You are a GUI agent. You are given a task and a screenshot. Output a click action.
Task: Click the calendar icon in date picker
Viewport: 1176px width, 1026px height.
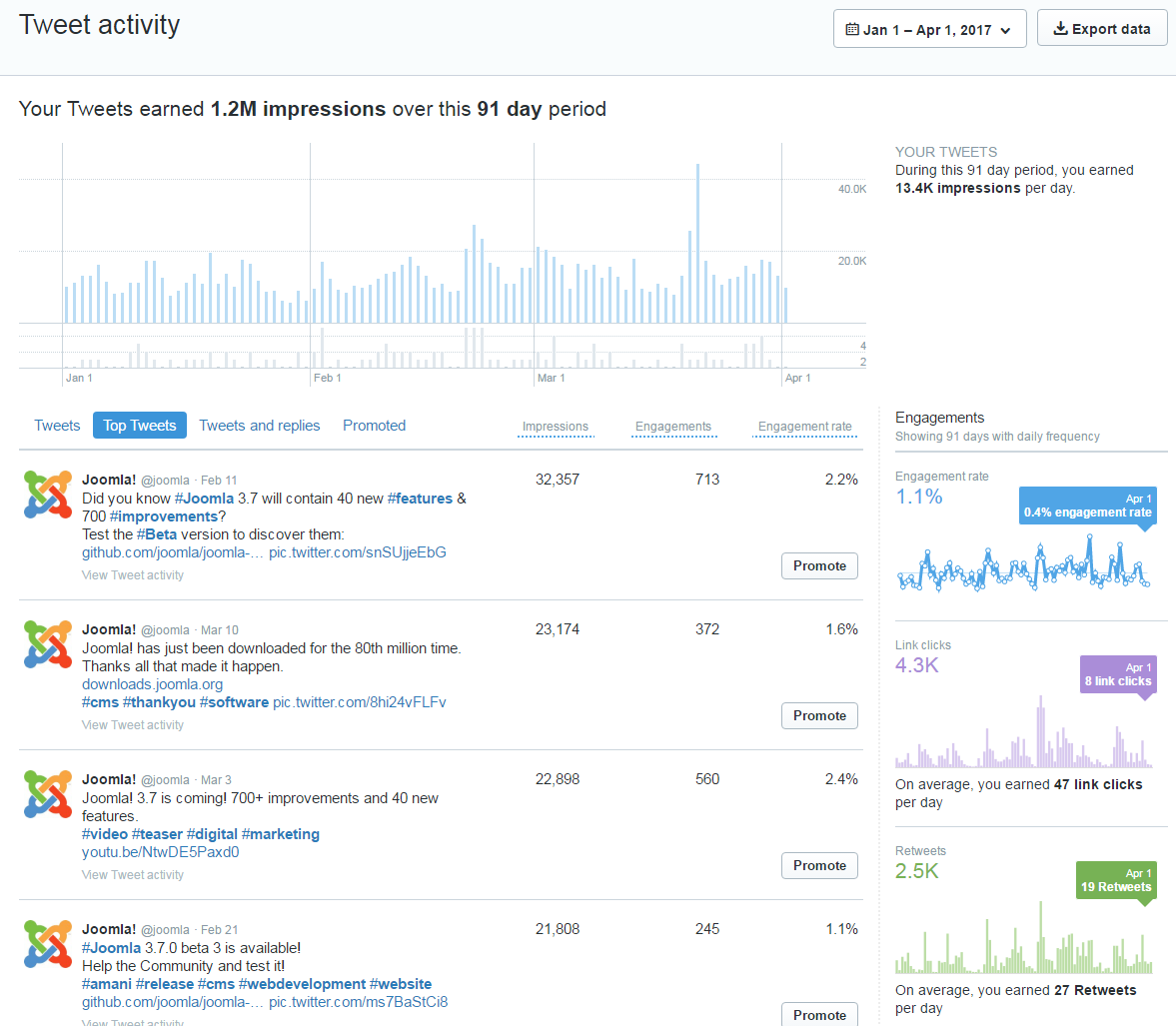852,30
